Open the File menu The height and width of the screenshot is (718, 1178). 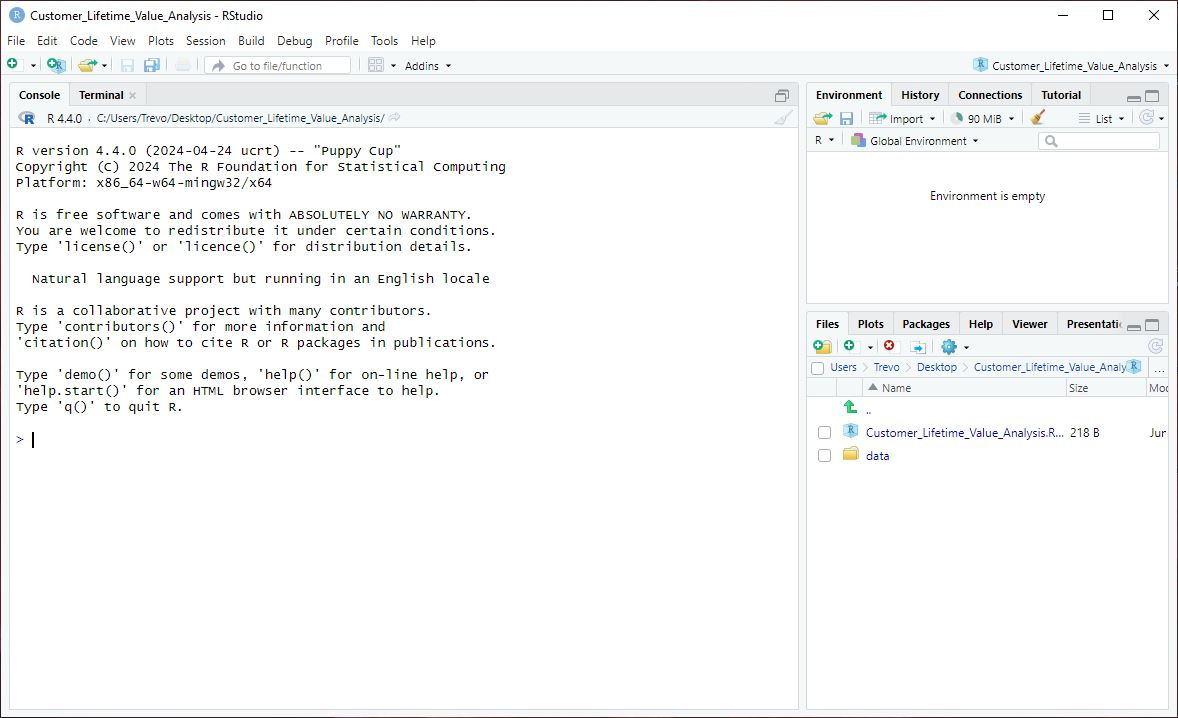[x=16, y=41]
